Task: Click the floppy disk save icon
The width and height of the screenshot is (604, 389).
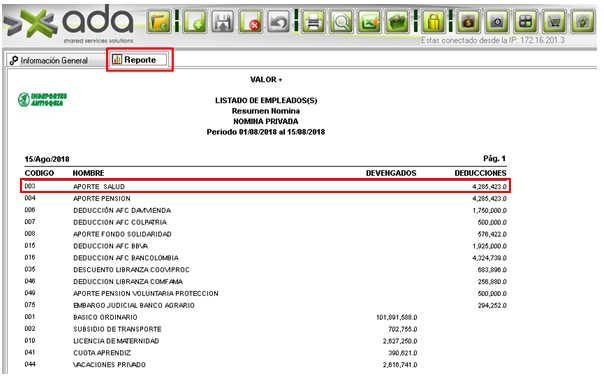Action: point(223,22)
